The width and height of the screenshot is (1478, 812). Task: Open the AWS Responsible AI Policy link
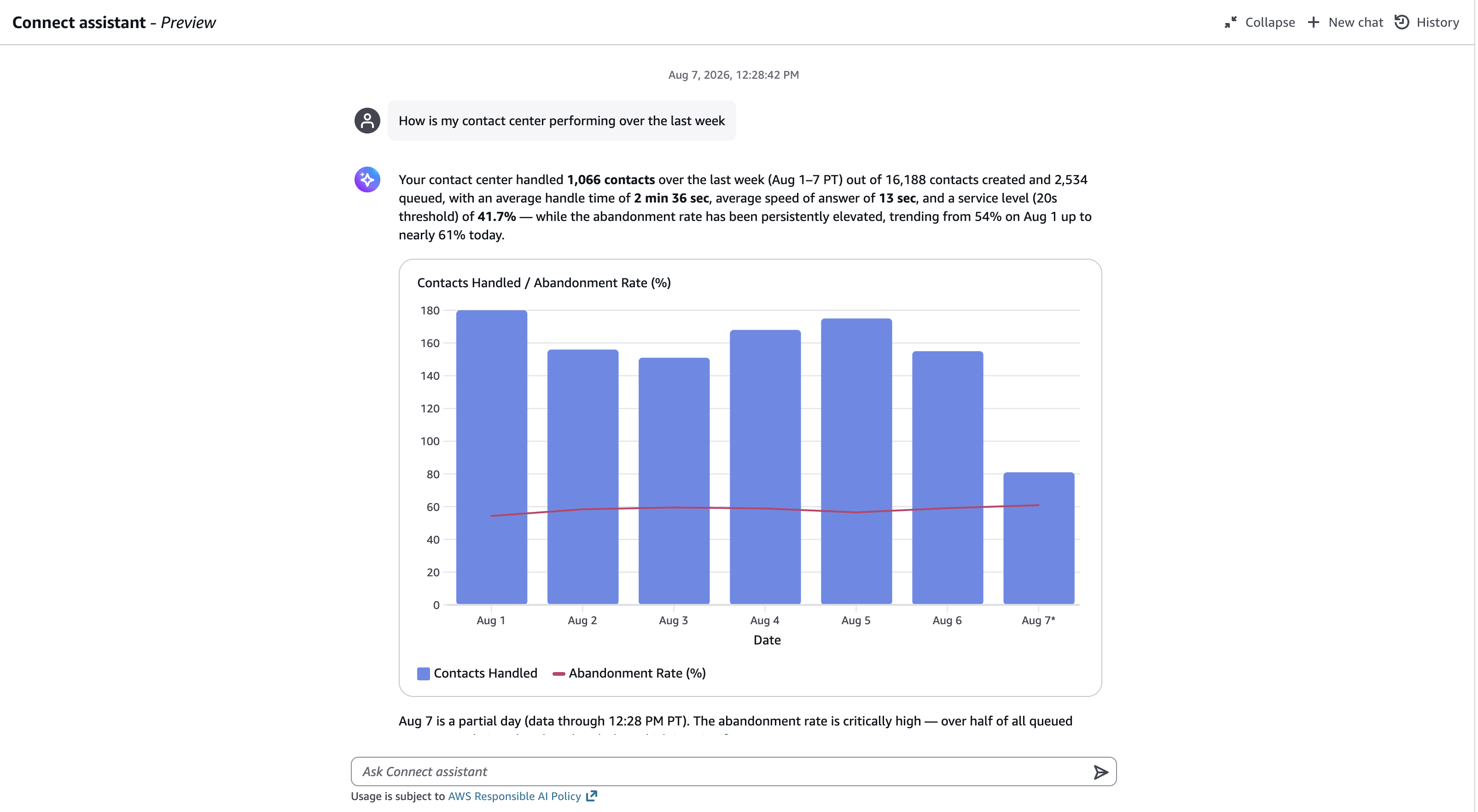coord(514,796)
